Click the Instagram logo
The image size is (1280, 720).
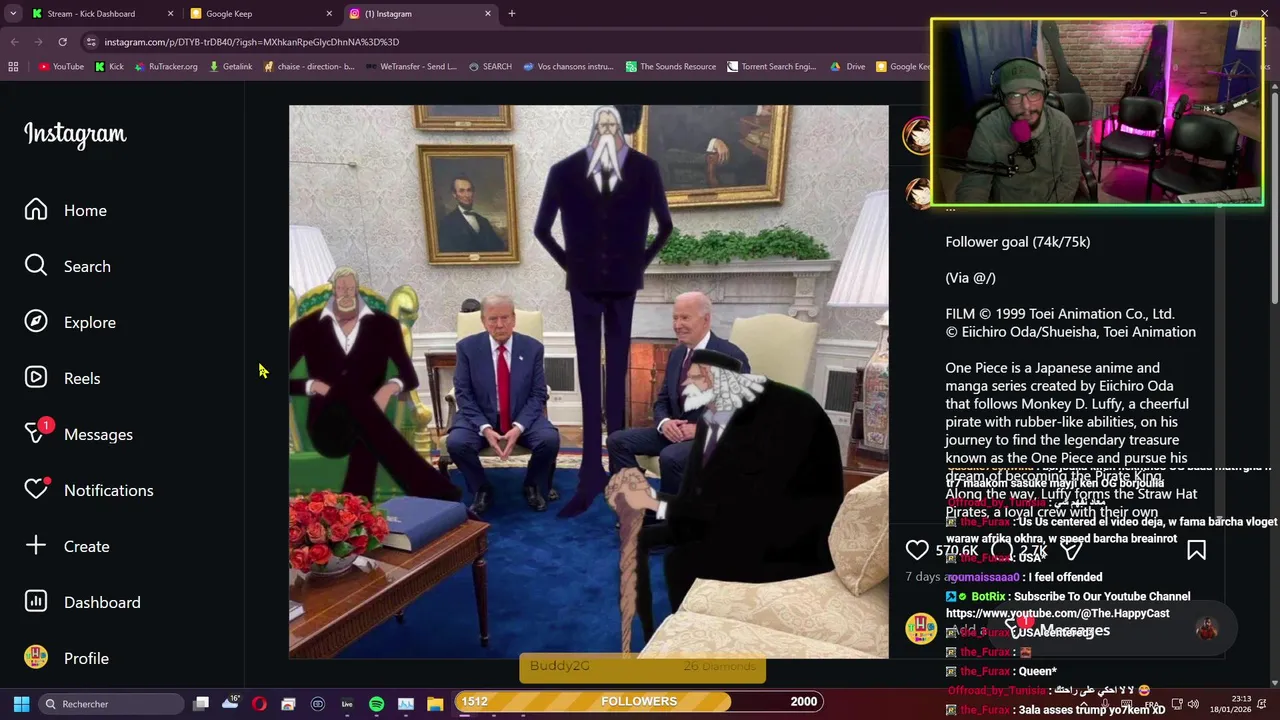(75, 134)
